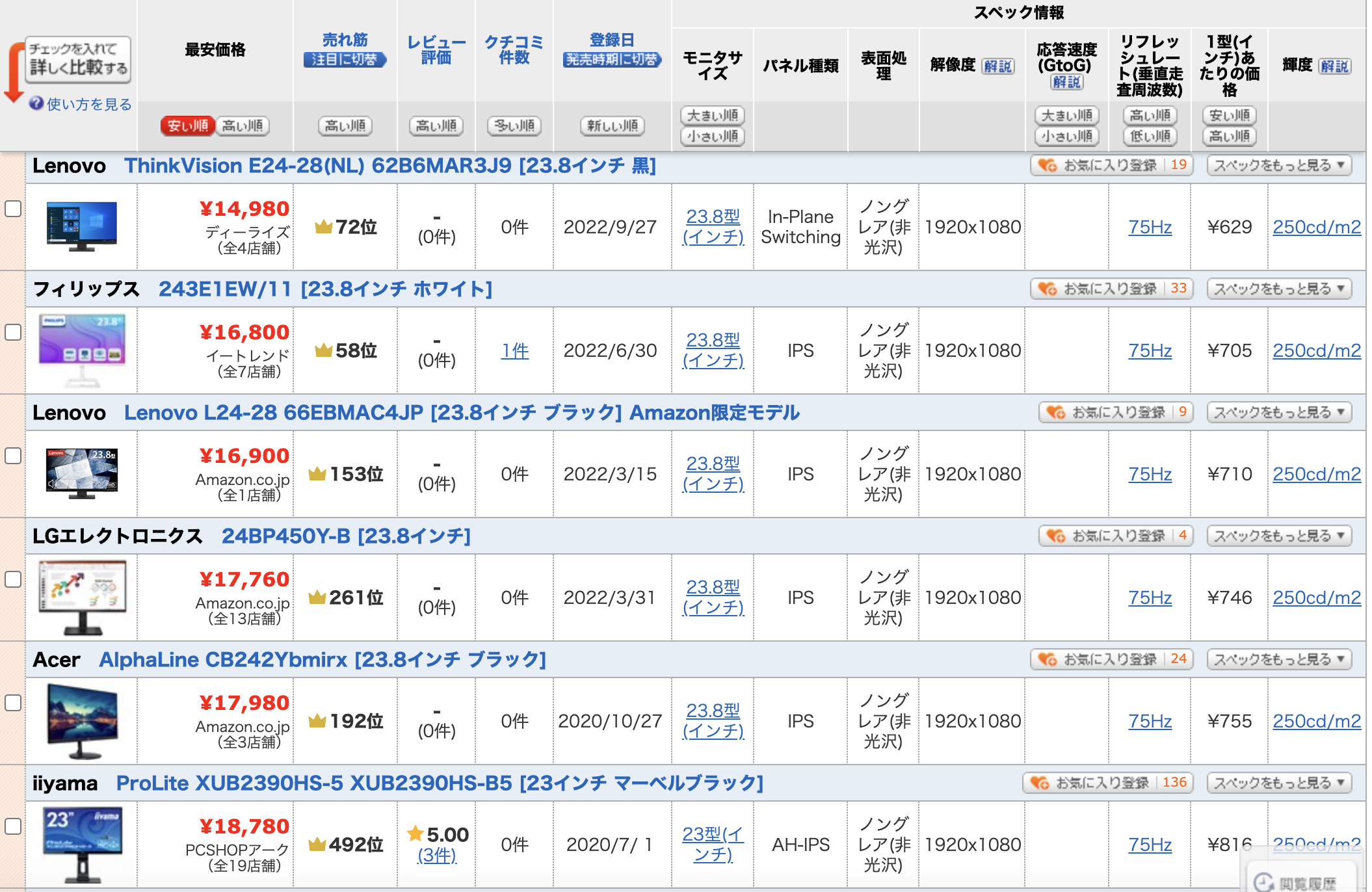Add Acer AlphaLine CB242Ybmirx to favorites
This screenshot has width=1372, height=892.
point(1112,660)
